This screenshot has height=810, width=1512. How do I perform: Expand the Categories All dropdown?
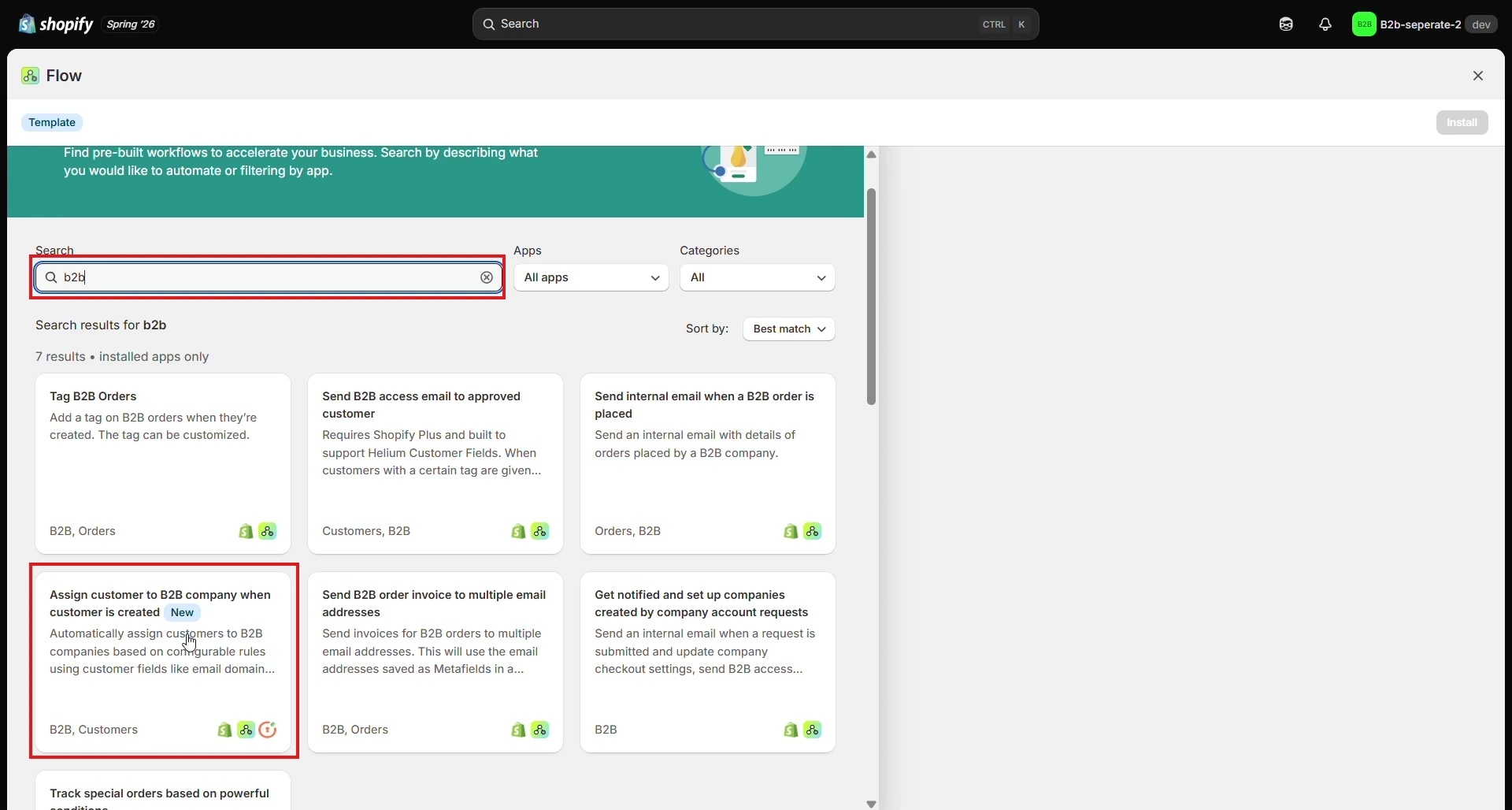tap(757, 277)
